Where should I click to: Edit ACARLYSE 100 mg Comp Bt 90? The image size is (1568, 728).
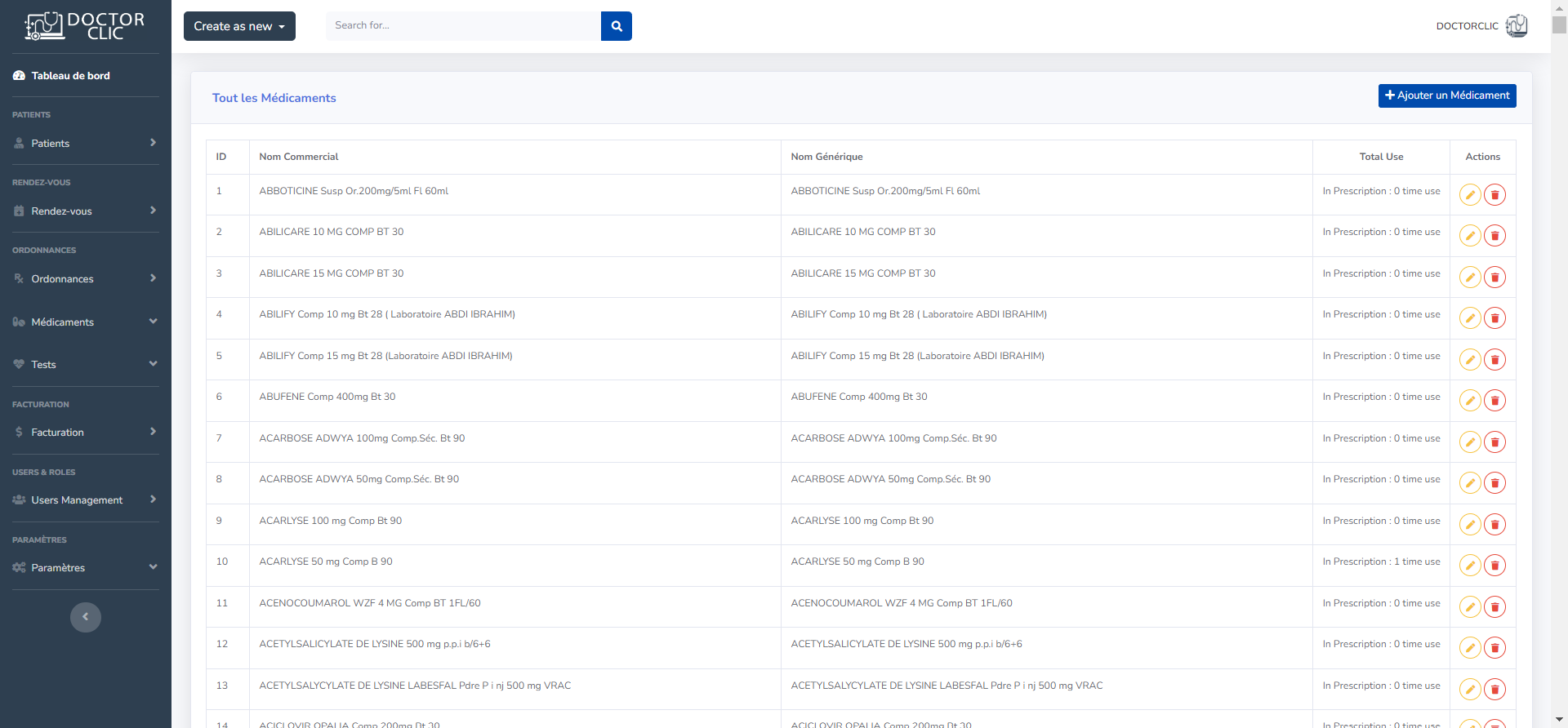pyautogui.click(x=1470, y=525)
